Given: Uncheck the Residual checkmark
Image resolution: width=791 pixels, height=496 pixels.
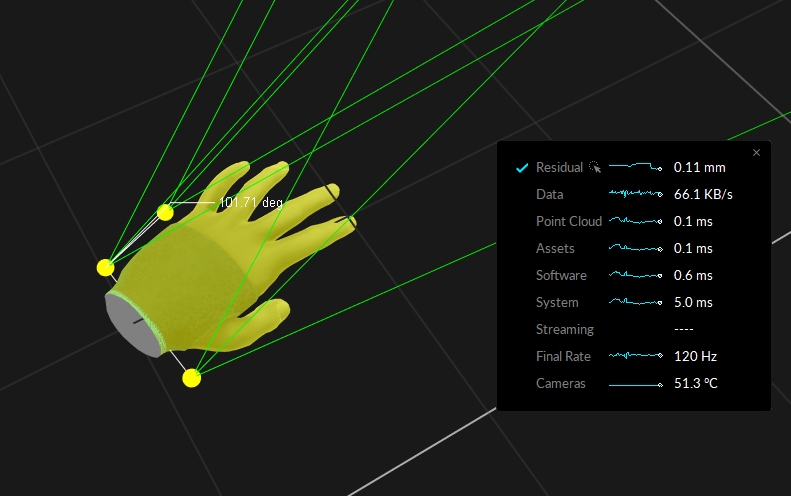Looking at the screenshot, I should [521, 168].
